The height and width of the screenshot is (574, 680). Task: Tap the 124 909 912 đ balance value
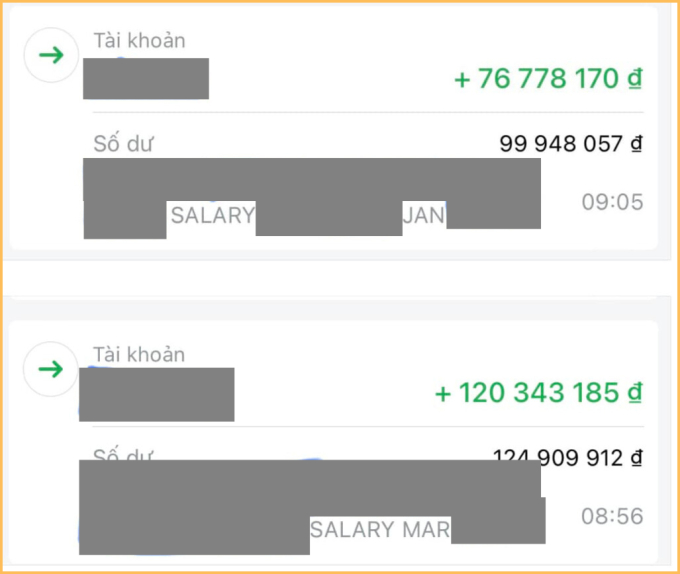[568, 457]
